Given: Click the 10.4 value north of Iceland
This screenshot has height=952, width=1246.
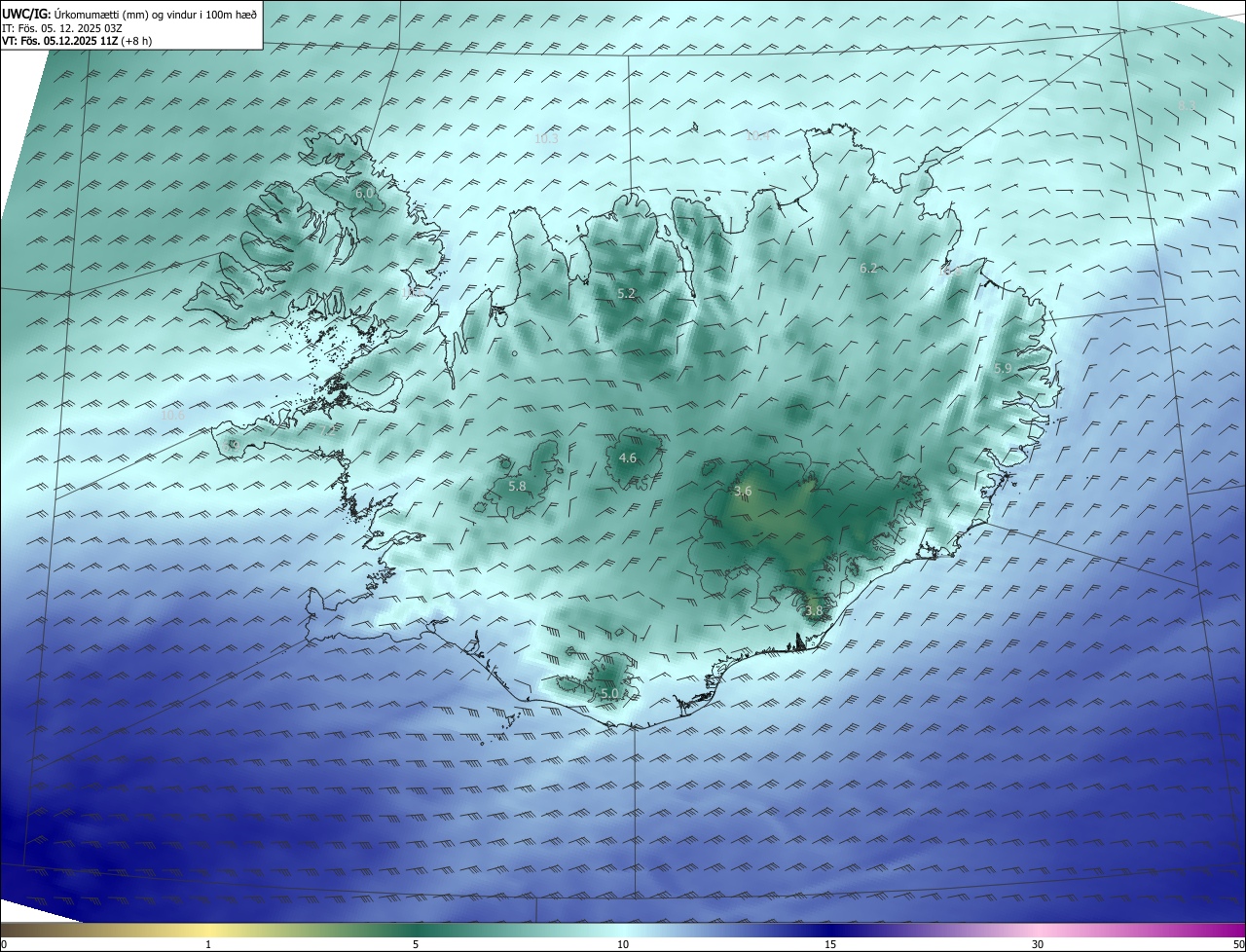Looking at the screenshot, I should pyautogui.click(x=757, y=135).
